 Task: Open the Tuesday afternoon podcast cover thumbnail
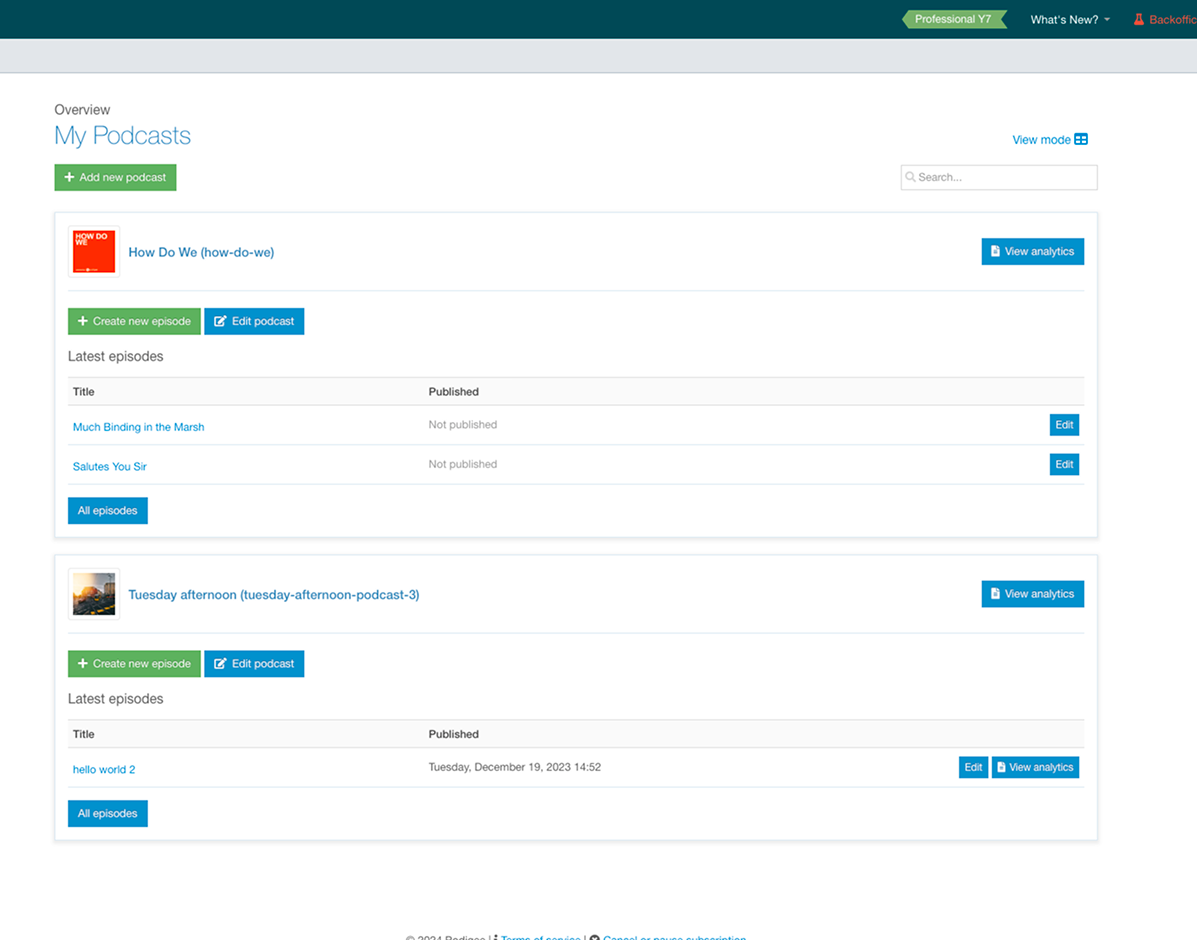pyautogui.click(x=94, y=594)
